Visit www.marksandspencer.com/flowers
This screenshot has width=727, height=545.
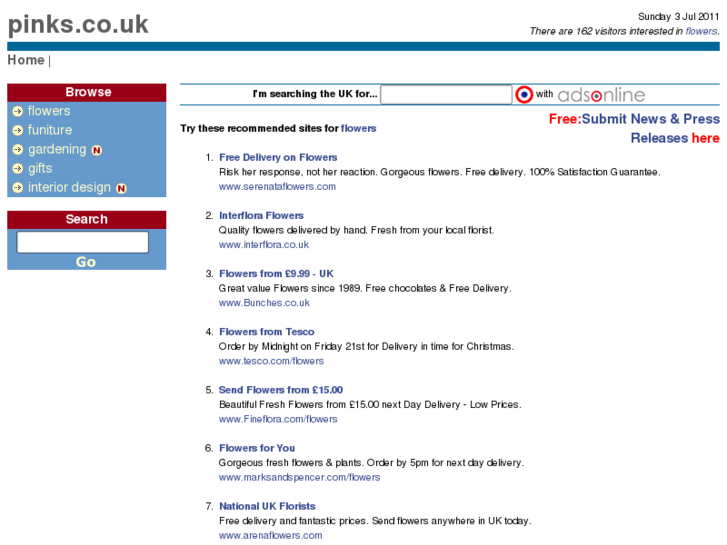[x=299, y=477]
